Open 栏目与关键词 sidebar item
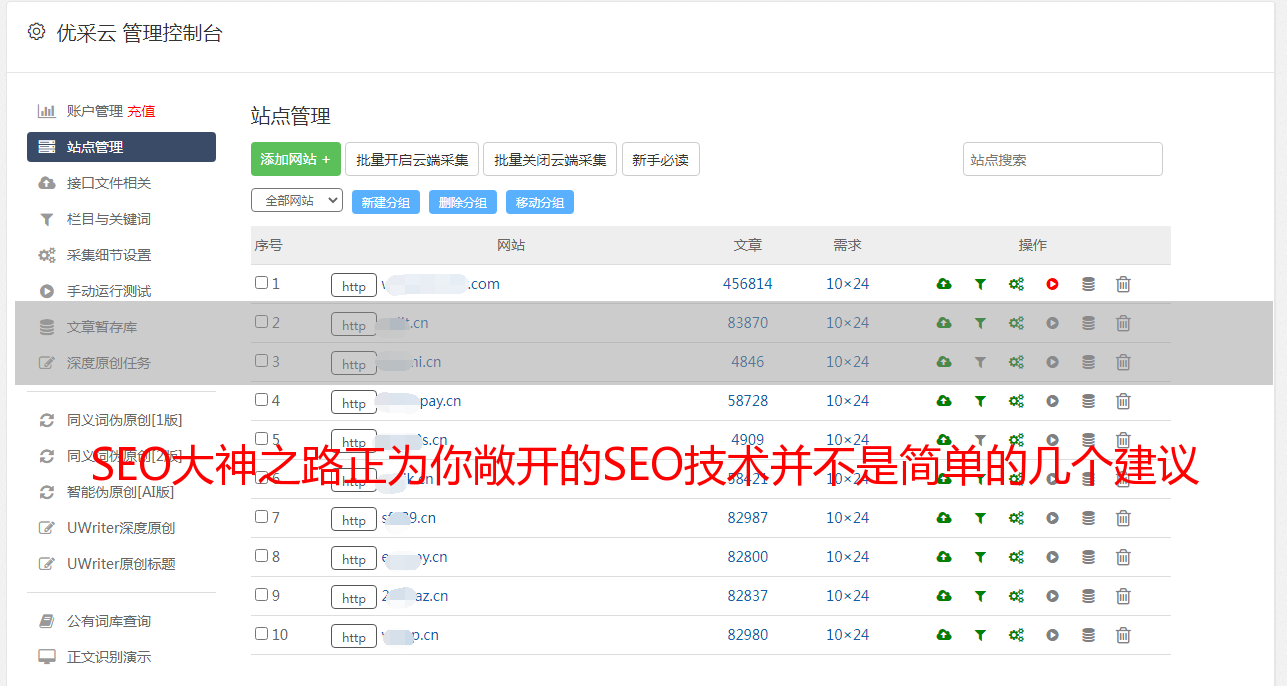The width and height of the screenshot is (1287, 686). pyautogui.click(x=109, y=219)
